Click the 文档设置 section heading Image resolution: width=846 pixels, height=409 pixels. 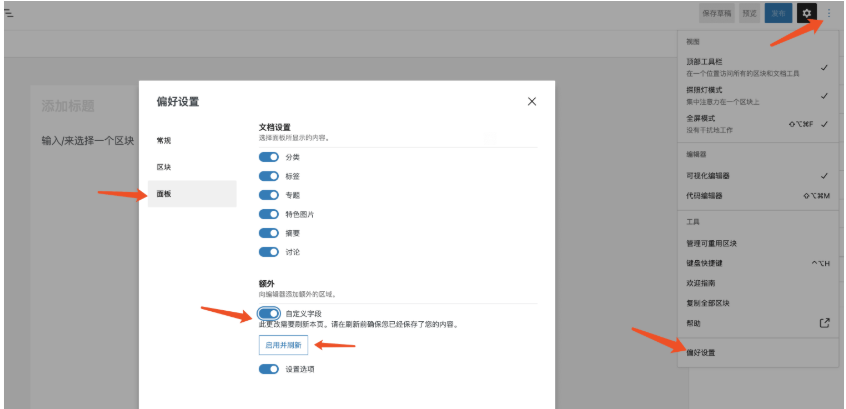275,127
